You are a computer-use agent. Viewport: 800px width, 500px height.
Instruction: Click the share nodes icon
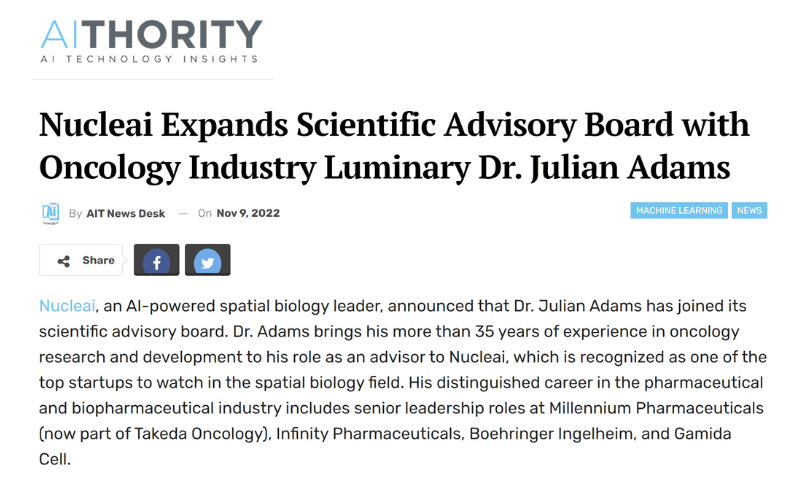[64, 261]
